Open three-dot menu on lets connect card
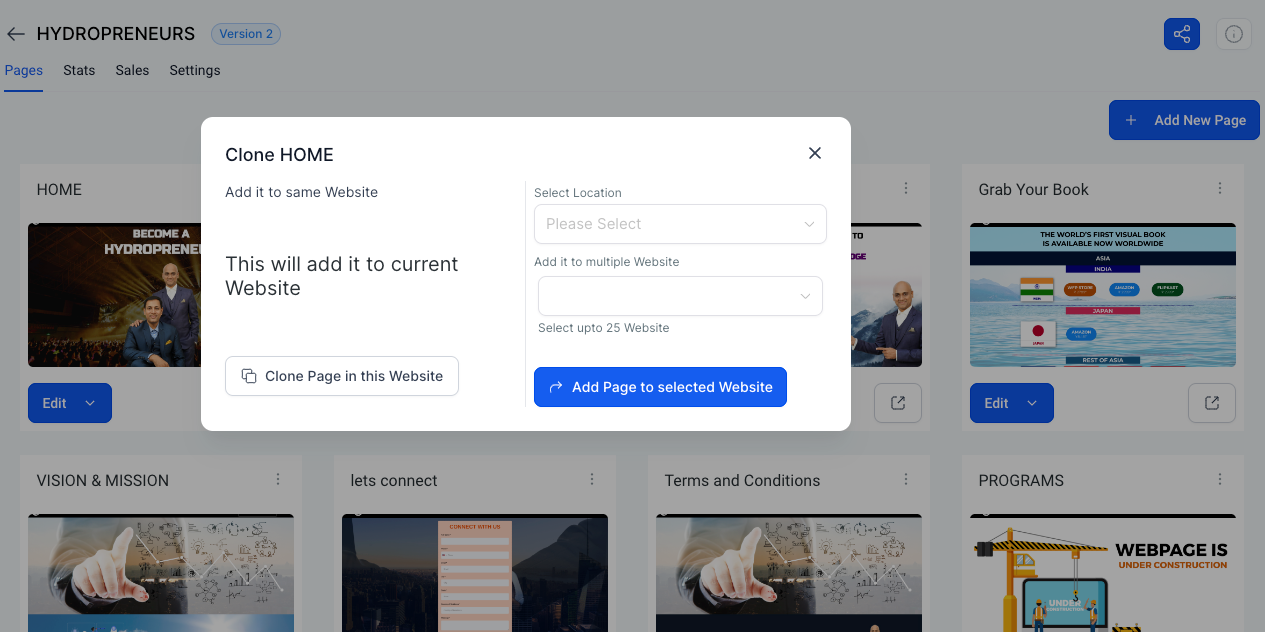Image resolution: width=1265 pixels, height=632 pixels. pyautogui.click(x=592, y=480)
